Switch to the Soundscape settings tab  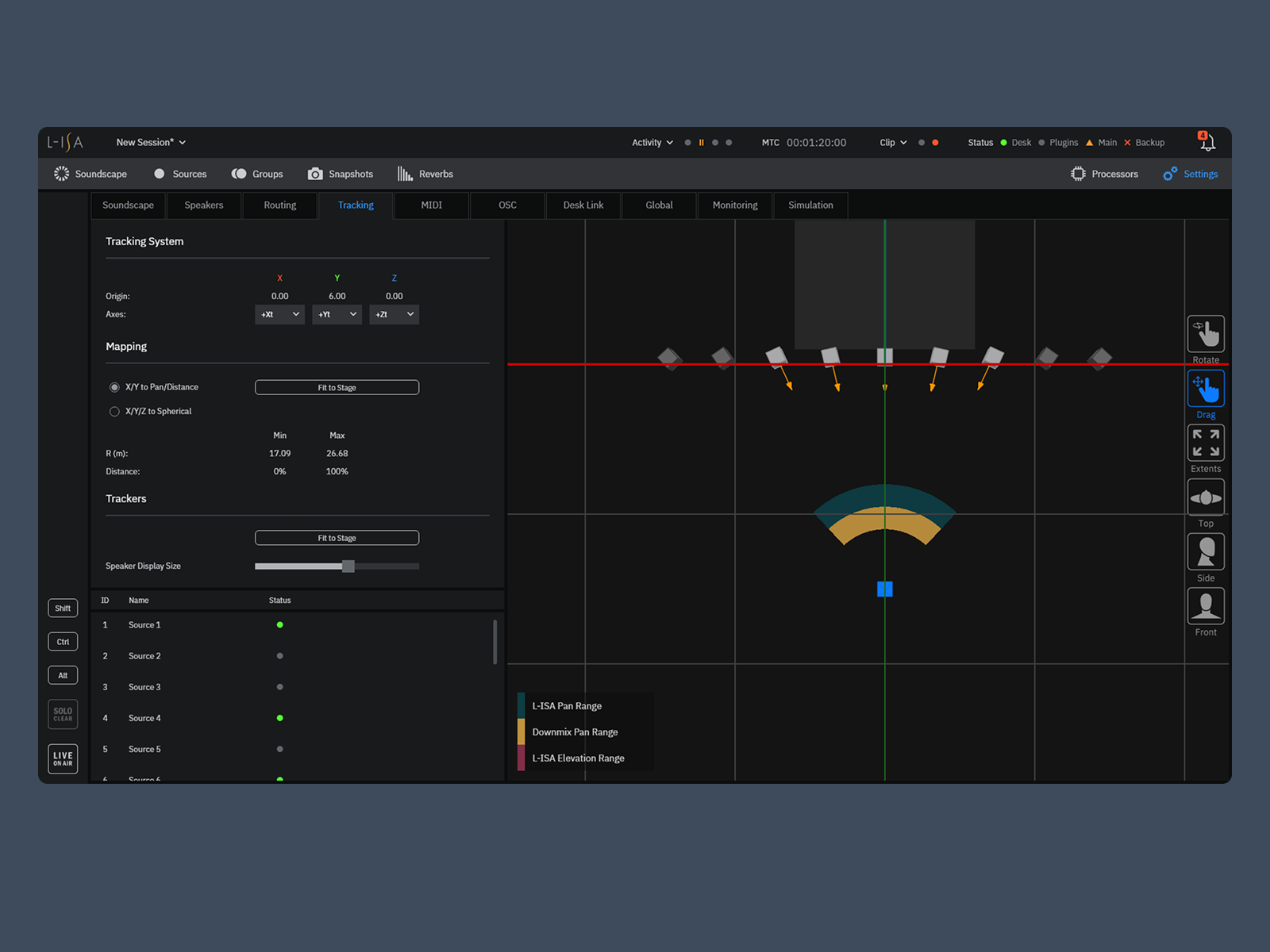(x=128, y=205)
